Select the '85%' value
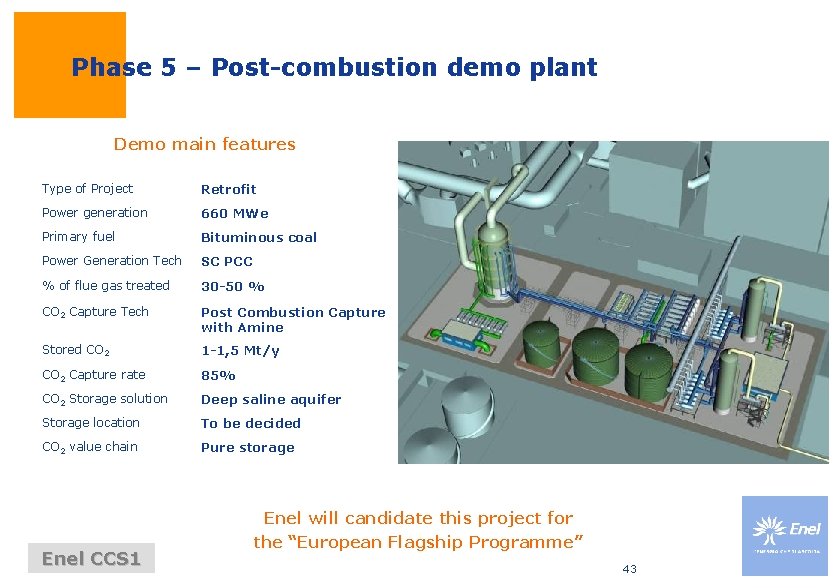The image size is (840, 588). [x=218, y=376]
